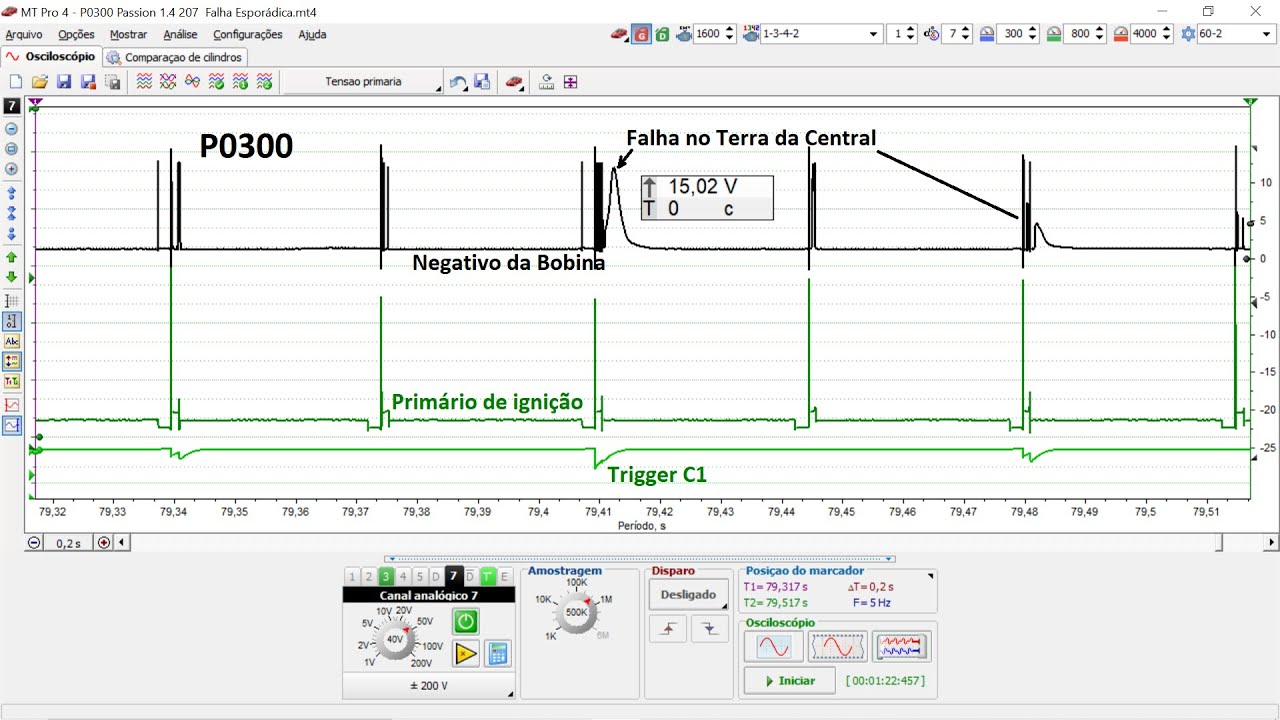
Task: Click the green up arrow in sidebar
Action: click(x=12, y=257)
